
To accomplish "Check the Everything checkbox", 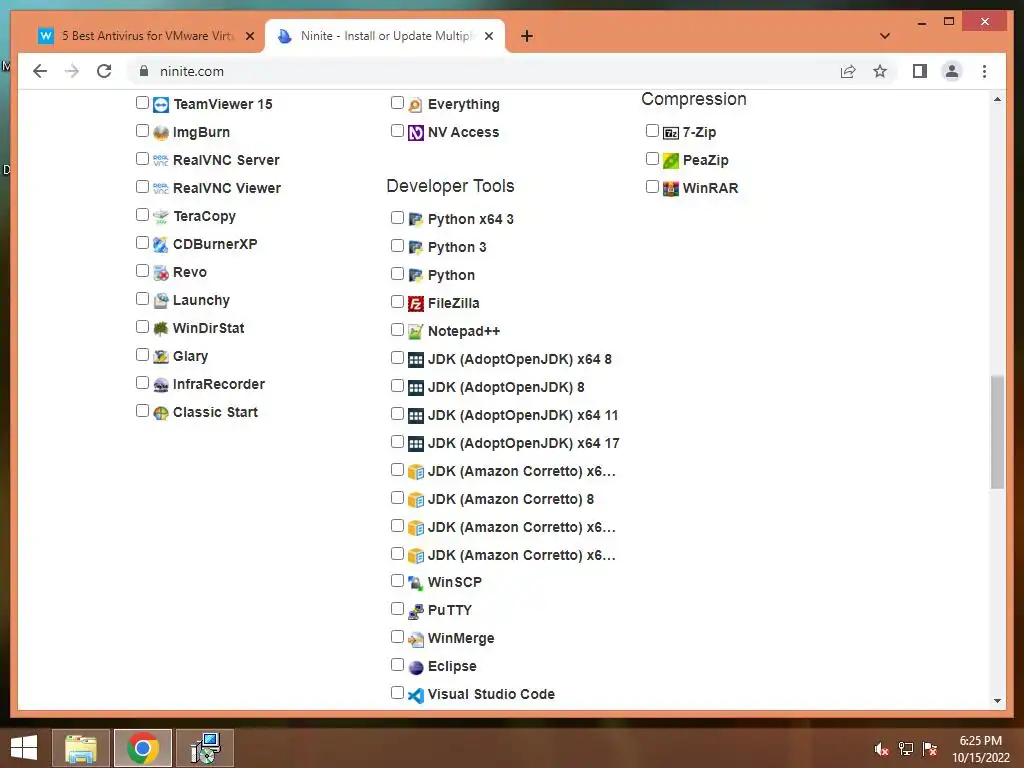I will pos(397,103).
